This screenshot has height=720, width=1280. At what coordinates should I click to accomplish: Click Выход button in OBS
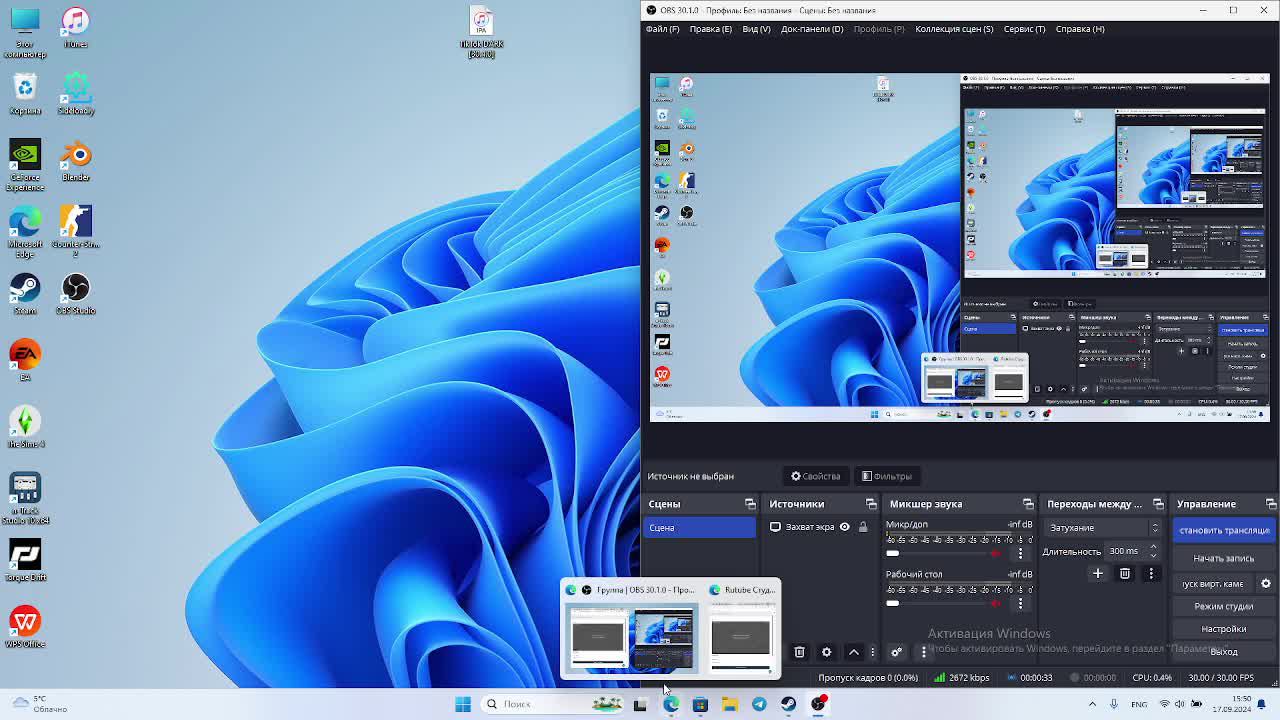coord(1224,652)
